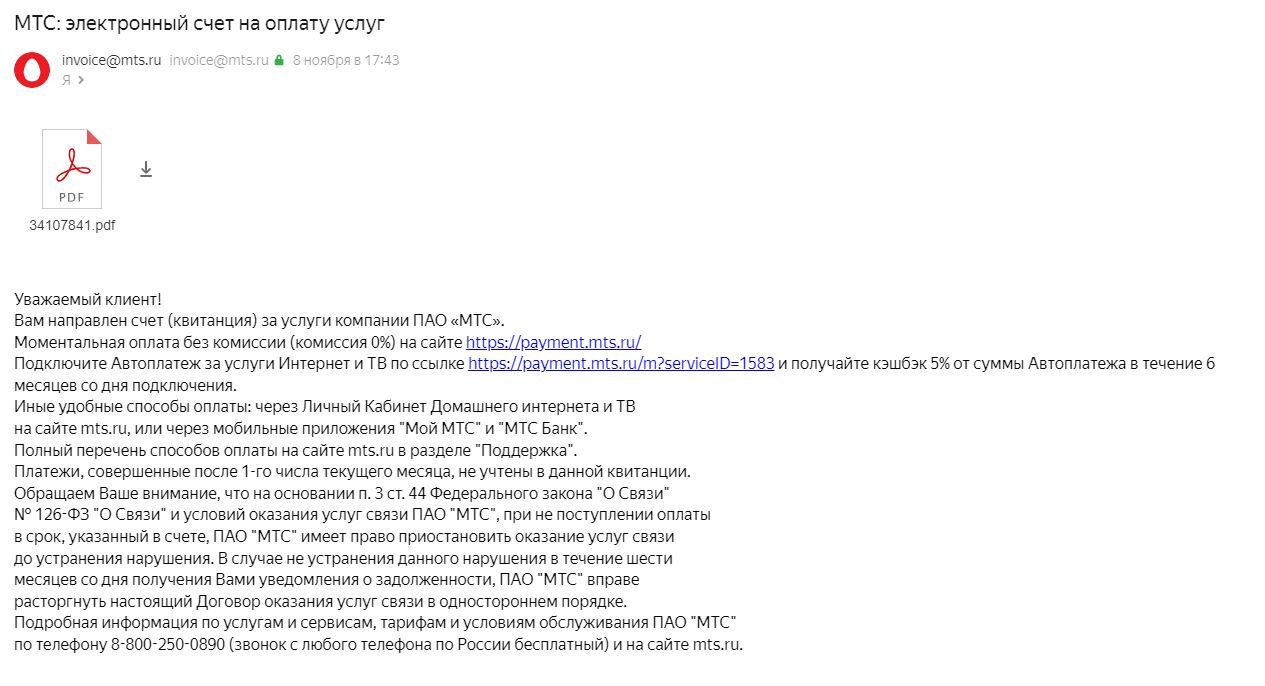Click the date 8 ноября в 17:43
Image resolution: width=1265 pixels, height=686 pixels.
[346, 60]
